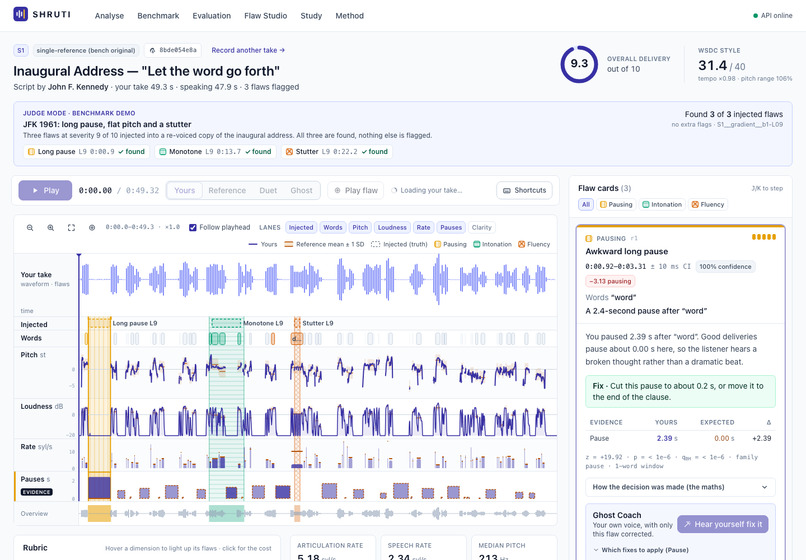This screenshot has width=806, height=560.
Task: Click the playhead marker at the waveform start
Action: click(79, 255)
